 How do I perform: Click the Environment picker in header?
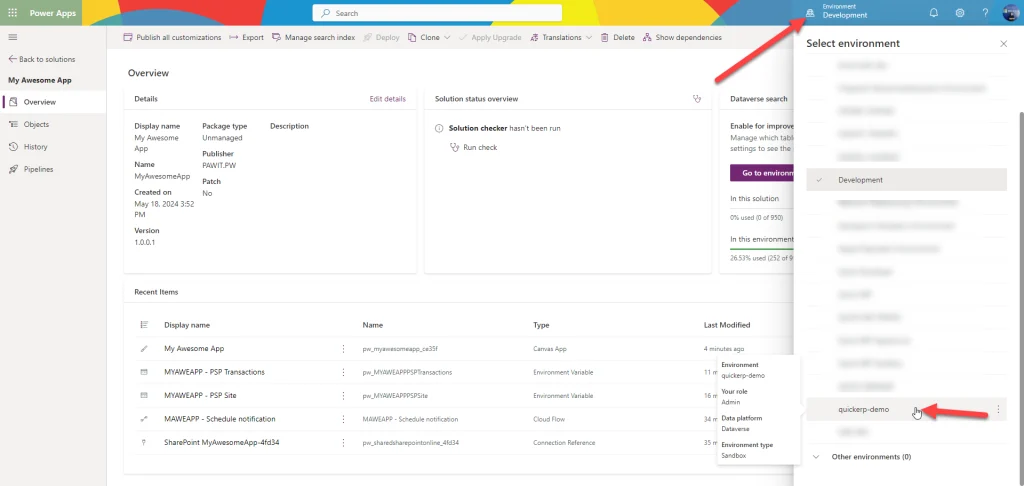coord(838,11)
